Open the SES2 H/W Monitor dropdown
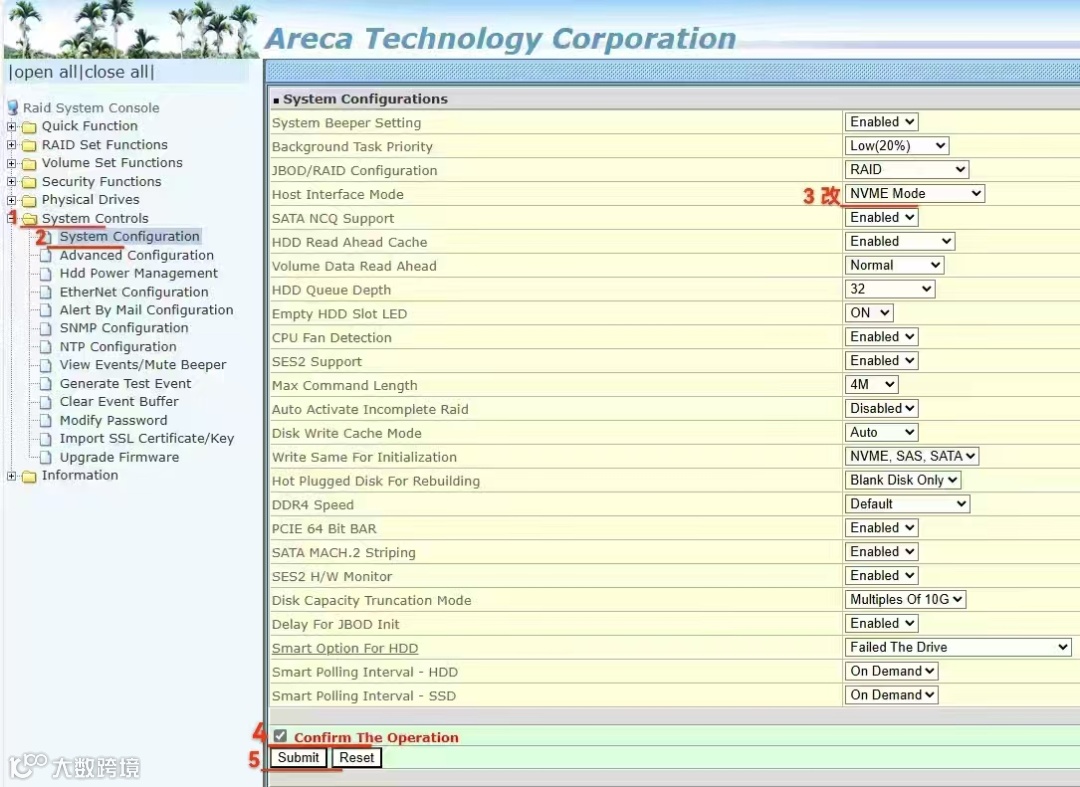Screen dimensions: 1080x787 tap(882, 576)
